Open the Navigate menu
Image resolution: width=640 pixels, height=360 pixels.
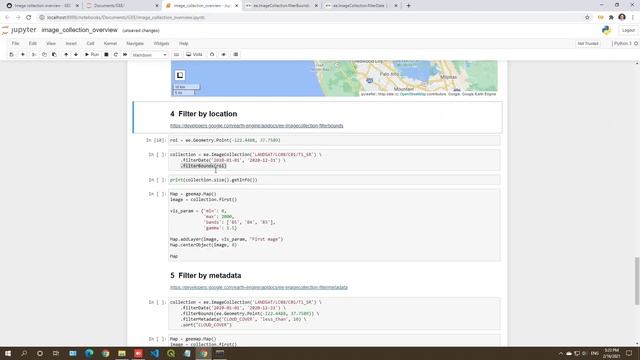click(x=135, y=43)
